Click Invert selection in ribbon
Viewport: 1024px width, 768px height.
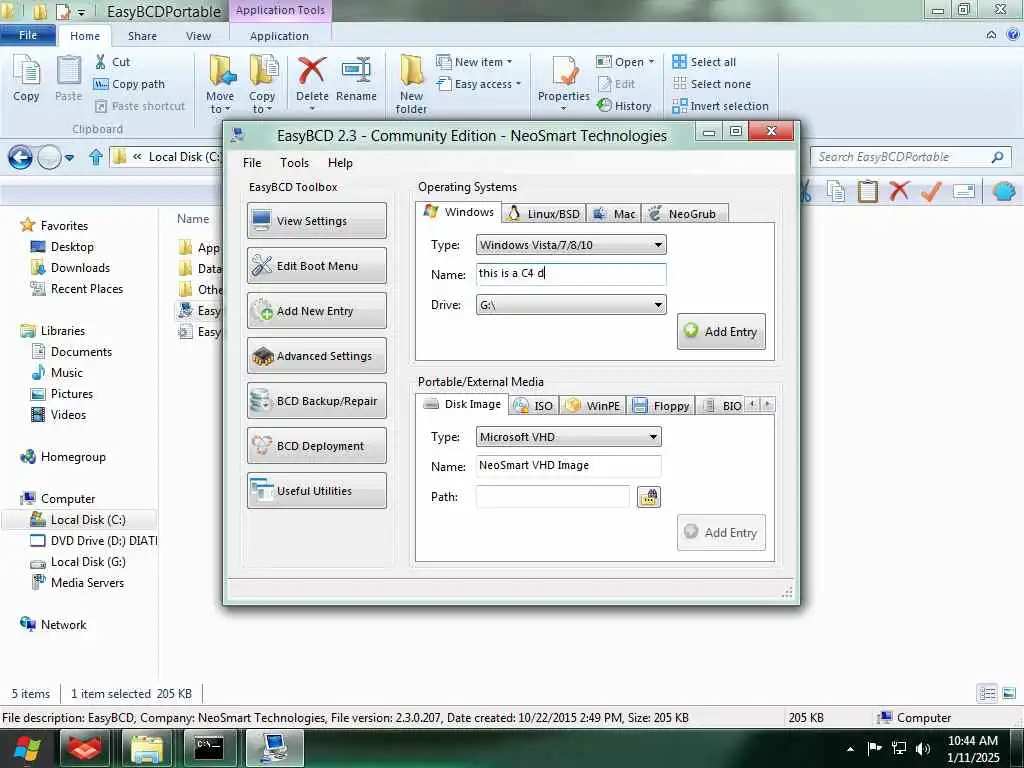click(720, 106)
